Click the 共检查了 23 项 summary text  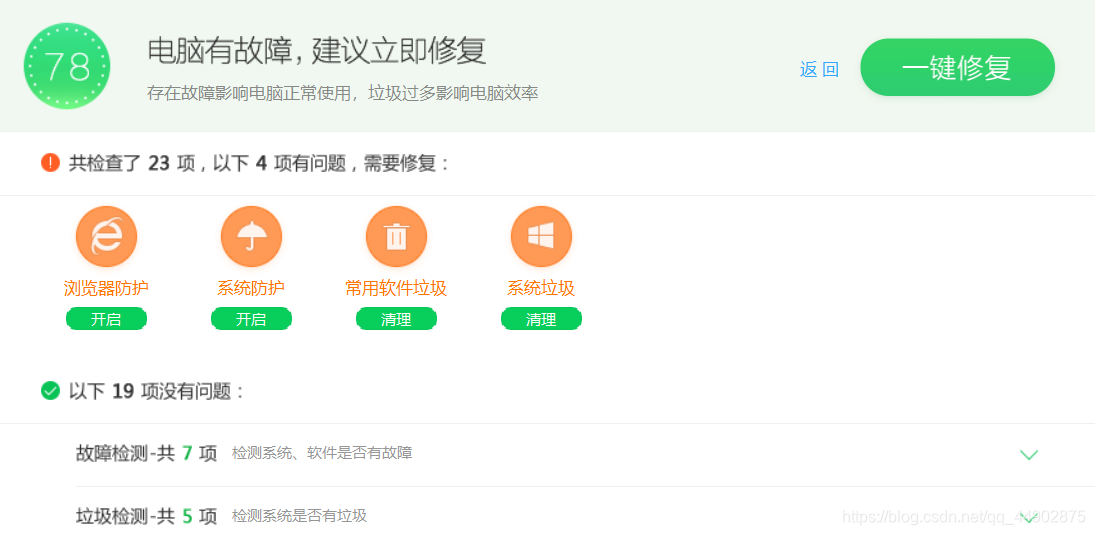coord(260,163)
